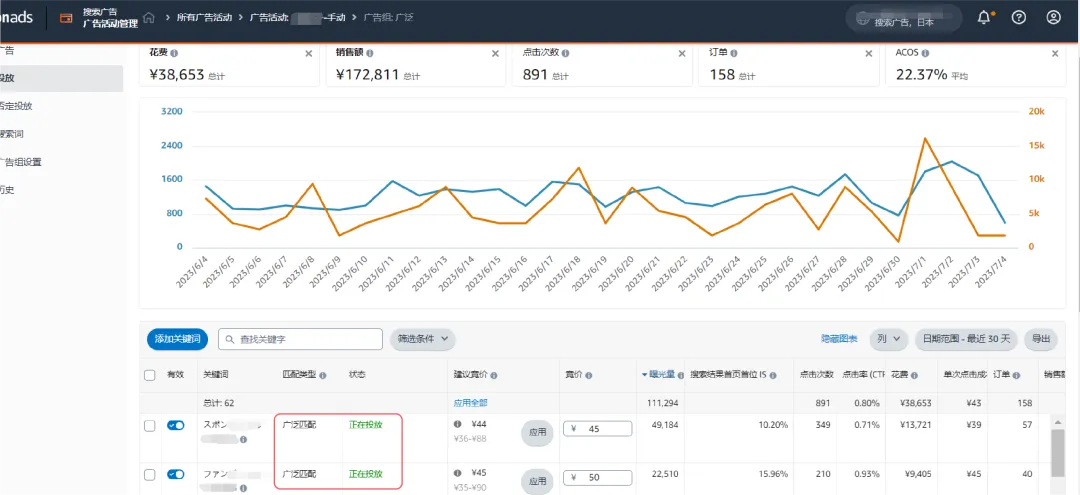This screenshot has width=1080, height=495.
Task: Click the 点击次数 column header
Action: 817,375
